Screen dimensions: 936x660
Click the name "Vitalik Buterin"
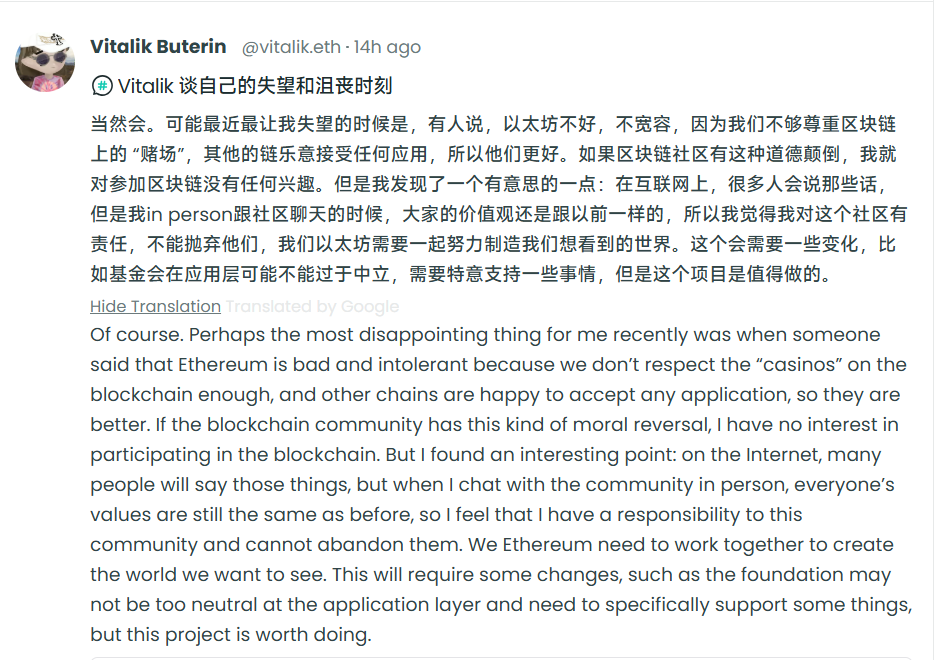point(160,46)
